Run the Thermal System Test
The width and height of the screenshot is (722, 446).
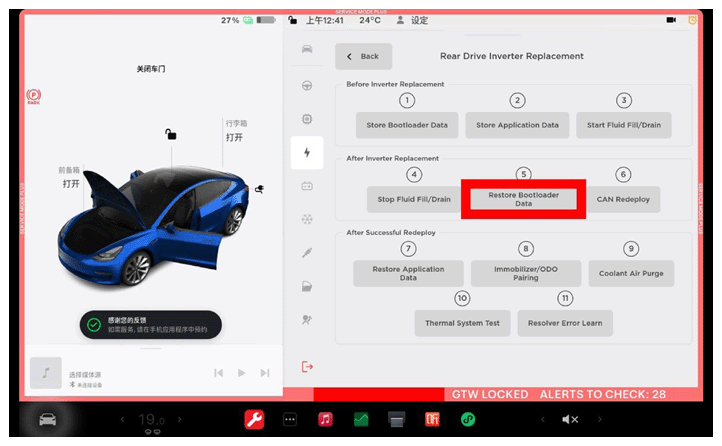coord(462,323)
